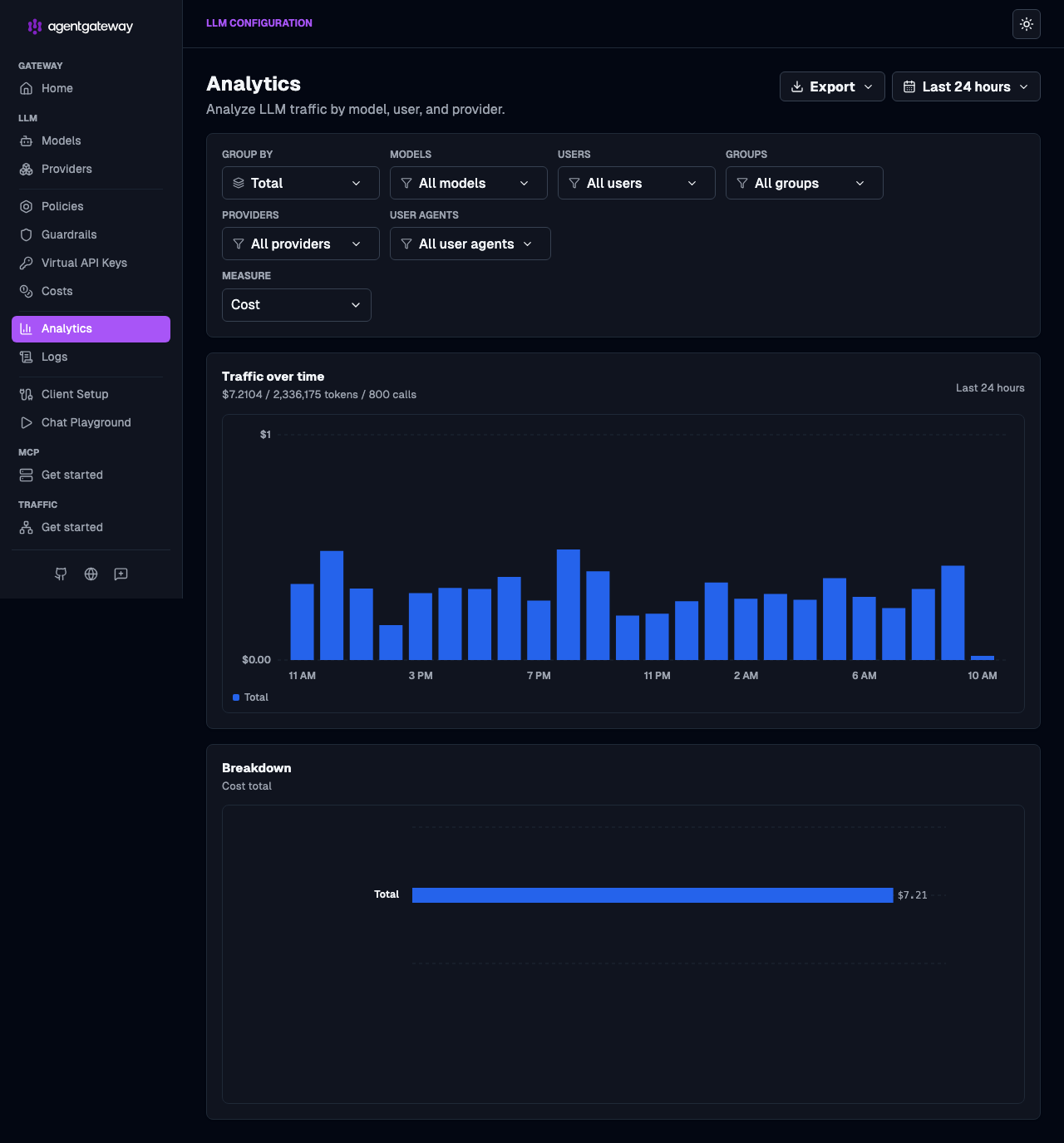
Task: Open Get started under MCP
Action: 91,475
